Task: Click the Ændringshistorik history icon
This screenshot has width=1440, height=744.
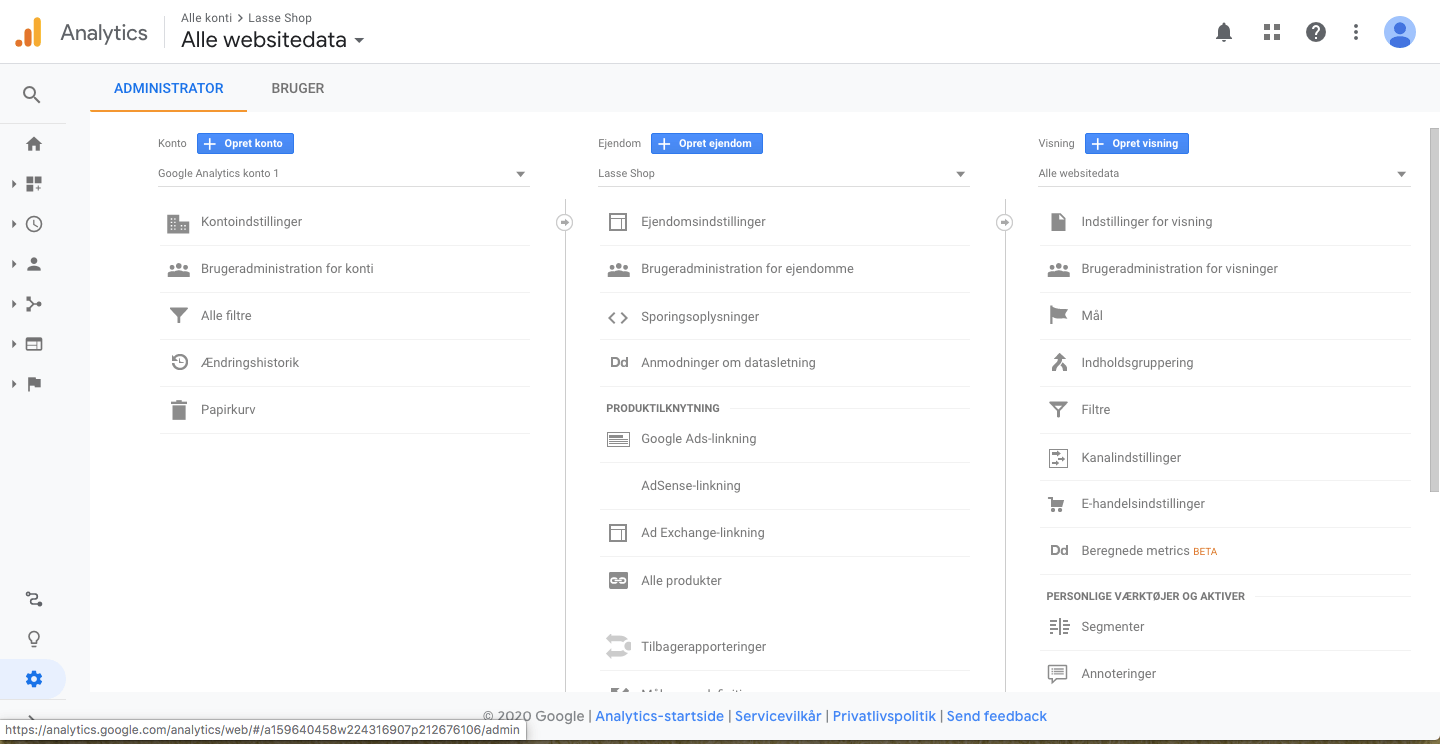Action: (x=179, y=363)
